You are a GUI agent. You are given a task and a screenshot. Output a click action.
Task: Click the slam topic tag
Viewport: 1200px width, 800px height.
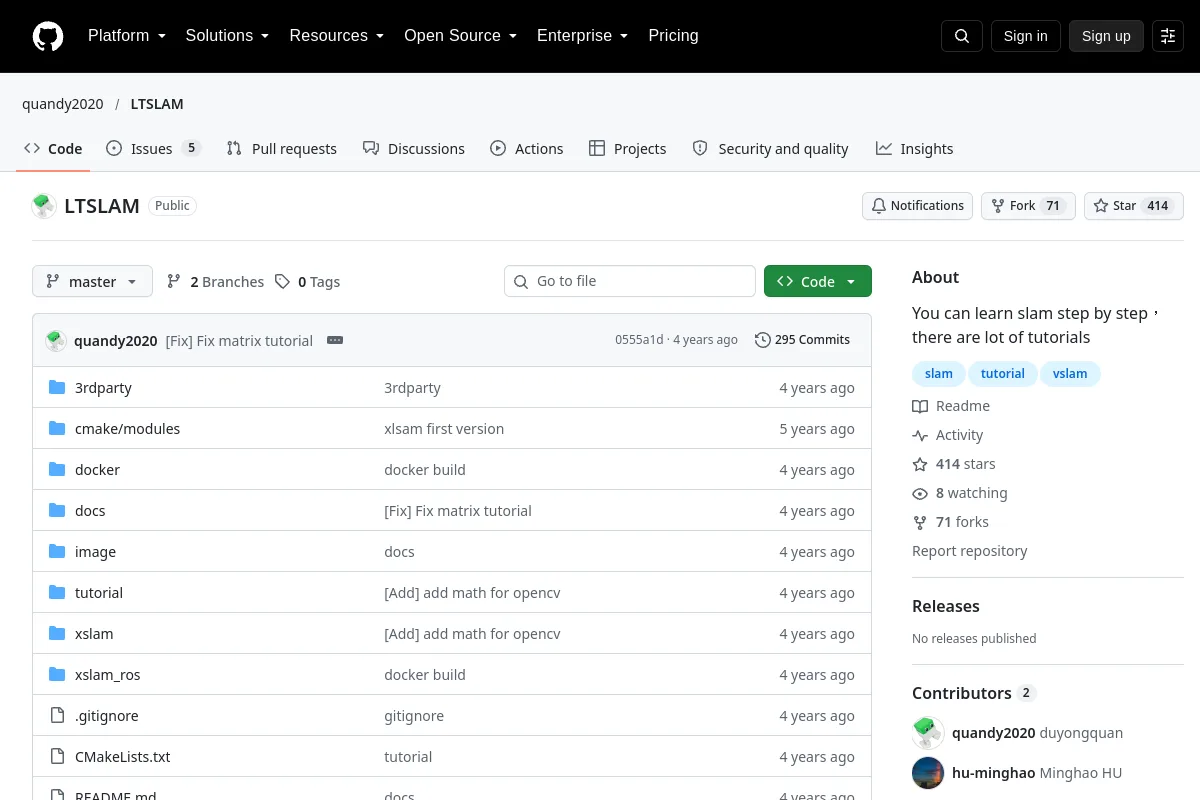pyautogui.click(x=939, y=374)
